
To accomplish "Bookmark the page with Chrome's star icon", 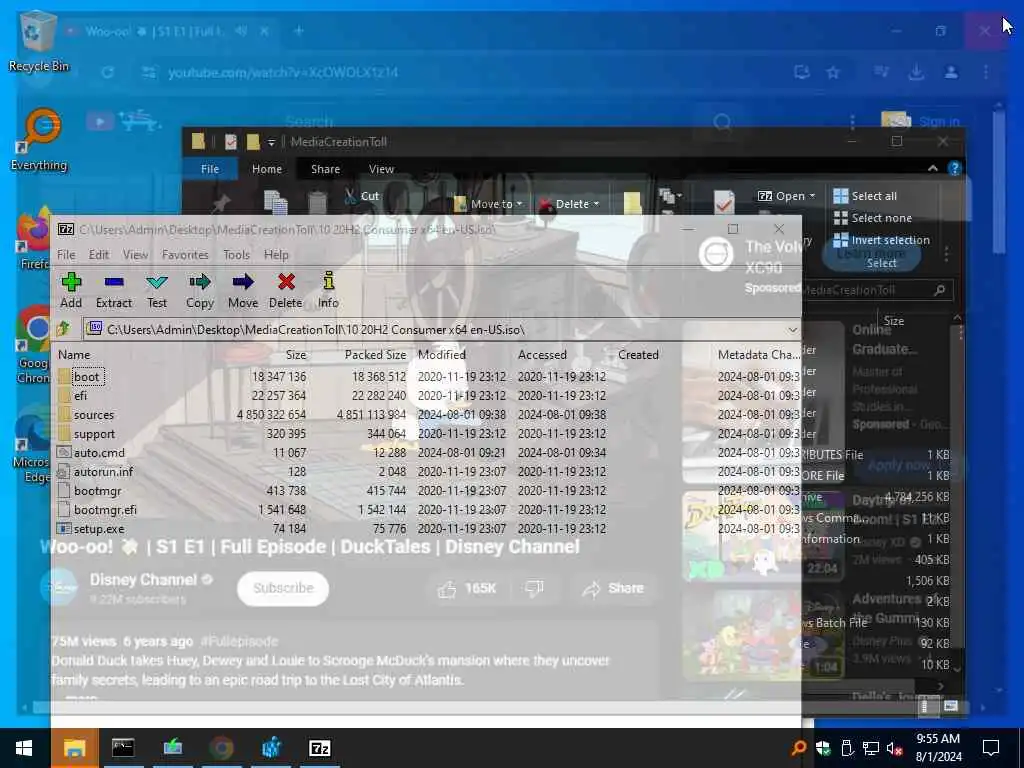I will pyautogui.click(x=833, y=72).
